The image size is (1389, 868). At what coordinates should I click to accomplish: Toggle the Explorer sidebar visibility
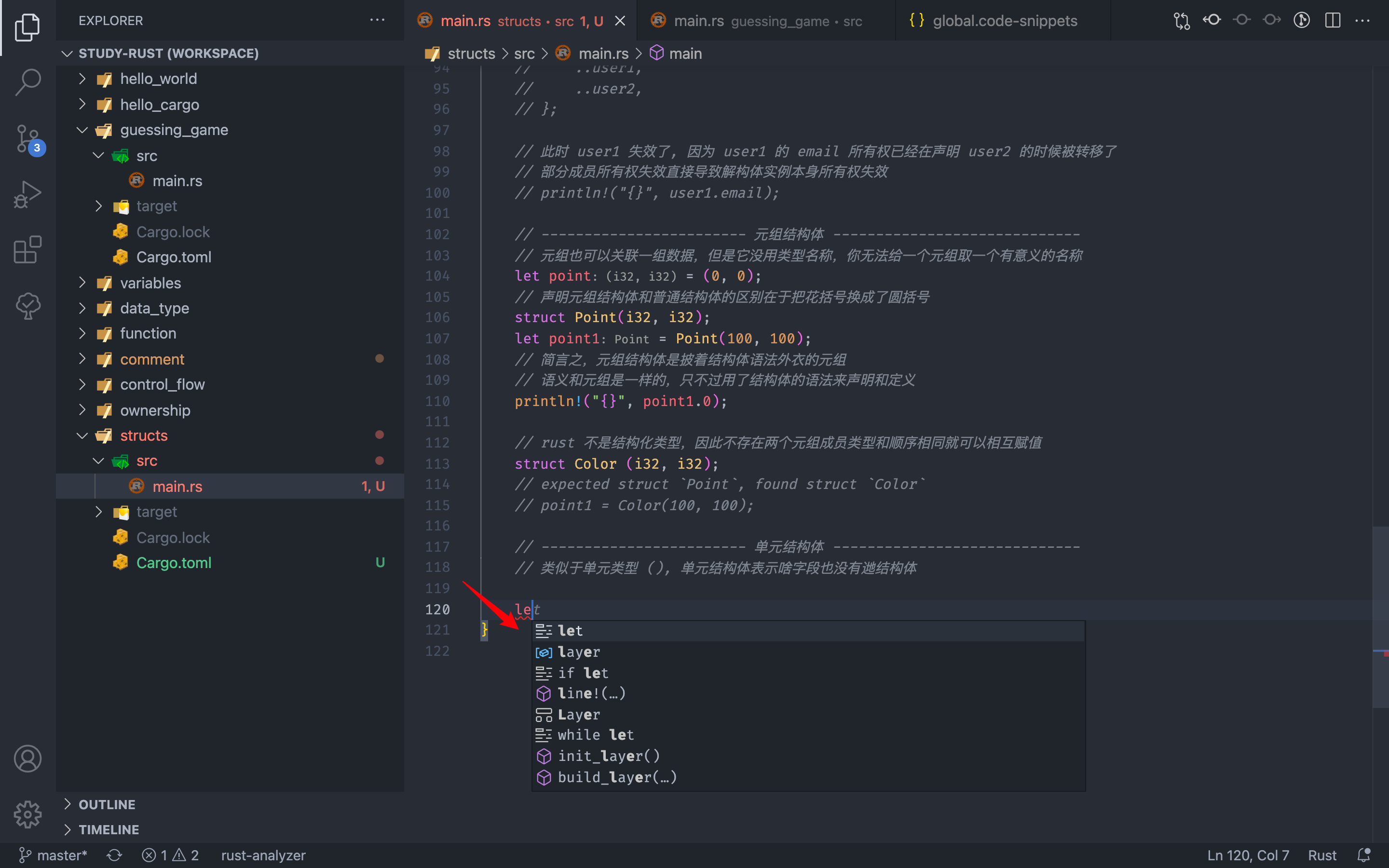point(27,27)
